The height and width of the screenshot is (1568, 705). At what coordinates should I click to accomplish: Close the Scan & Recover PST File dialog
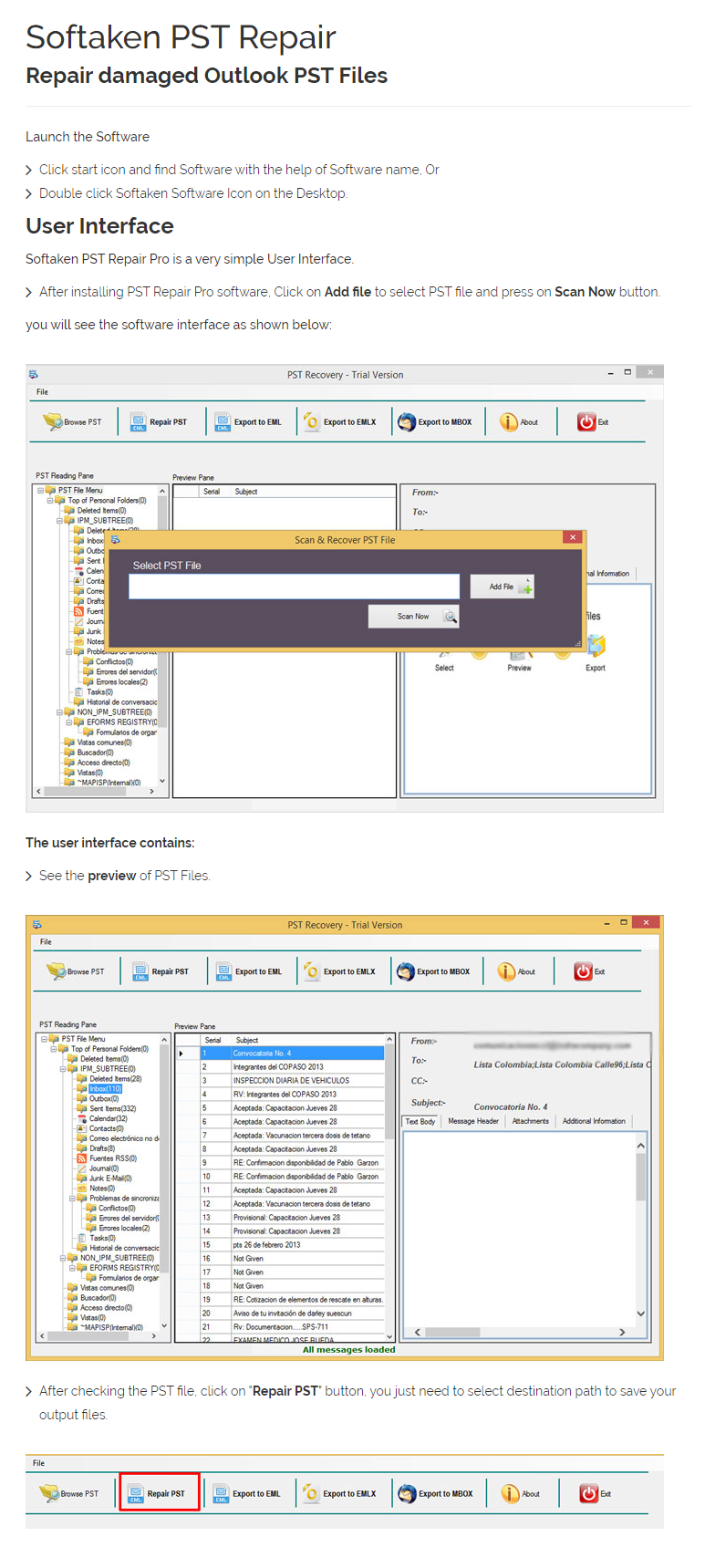(x=572, y=538)
